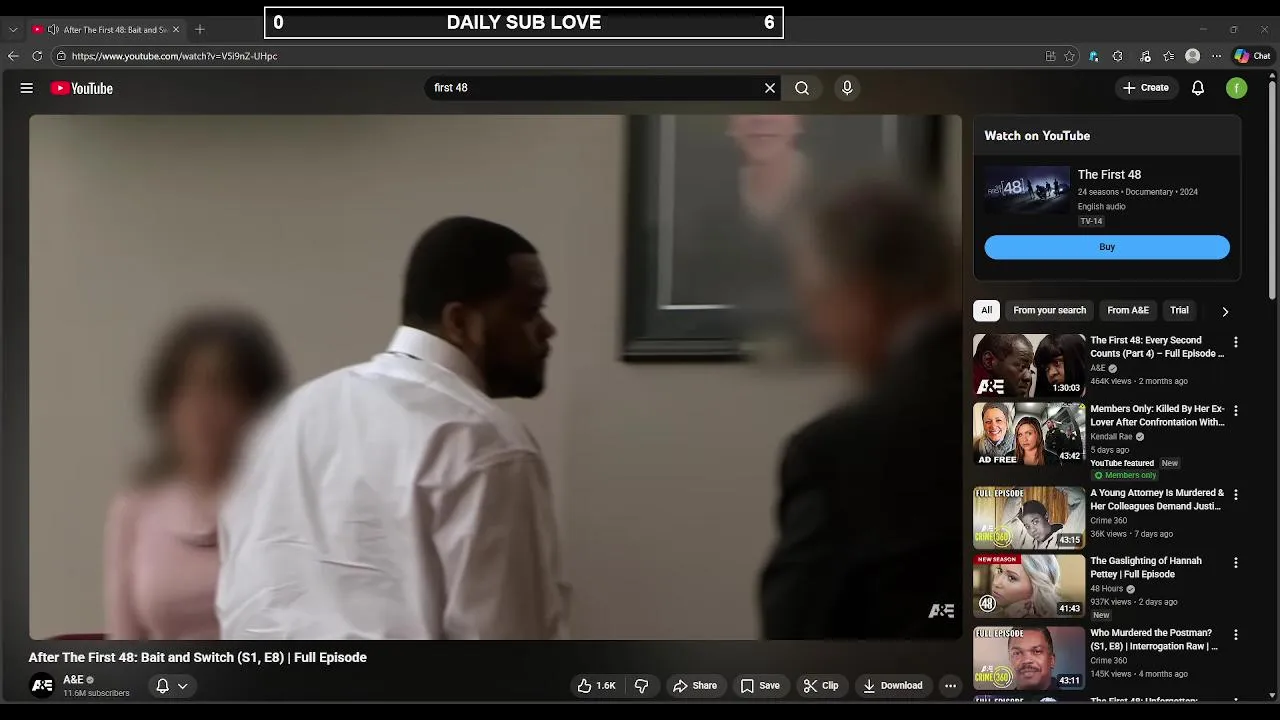Bookmark this page with star icon
This screenshot has height=720, width=1280.
pos(1069,56)
